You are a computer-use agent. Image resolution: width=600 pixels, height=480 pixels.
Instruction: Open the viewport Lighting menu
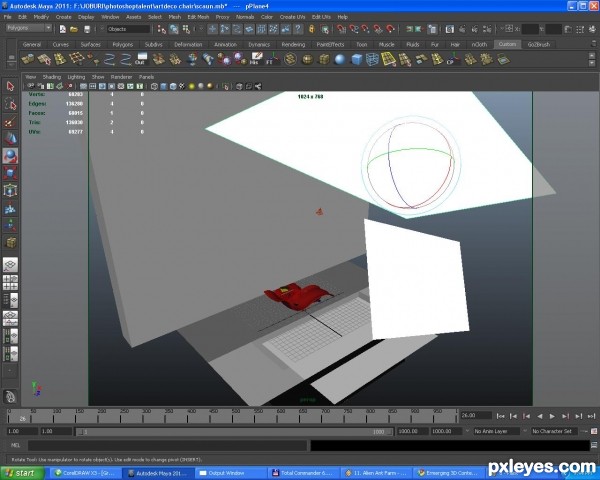76,77
